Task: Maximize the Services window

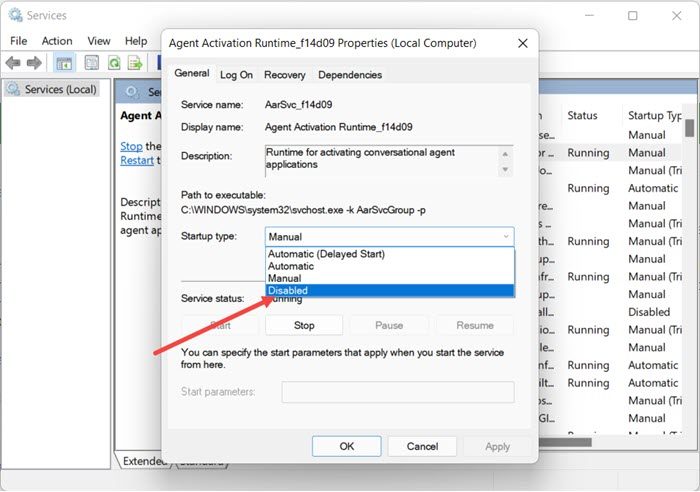Action: [x=633, y=16]
